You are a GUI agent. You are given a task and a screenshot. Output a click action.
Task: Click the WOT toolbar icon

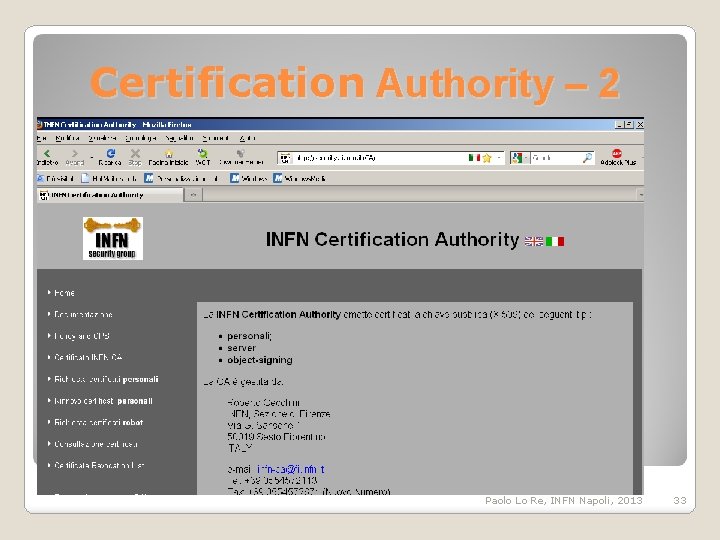pos(202,153)
